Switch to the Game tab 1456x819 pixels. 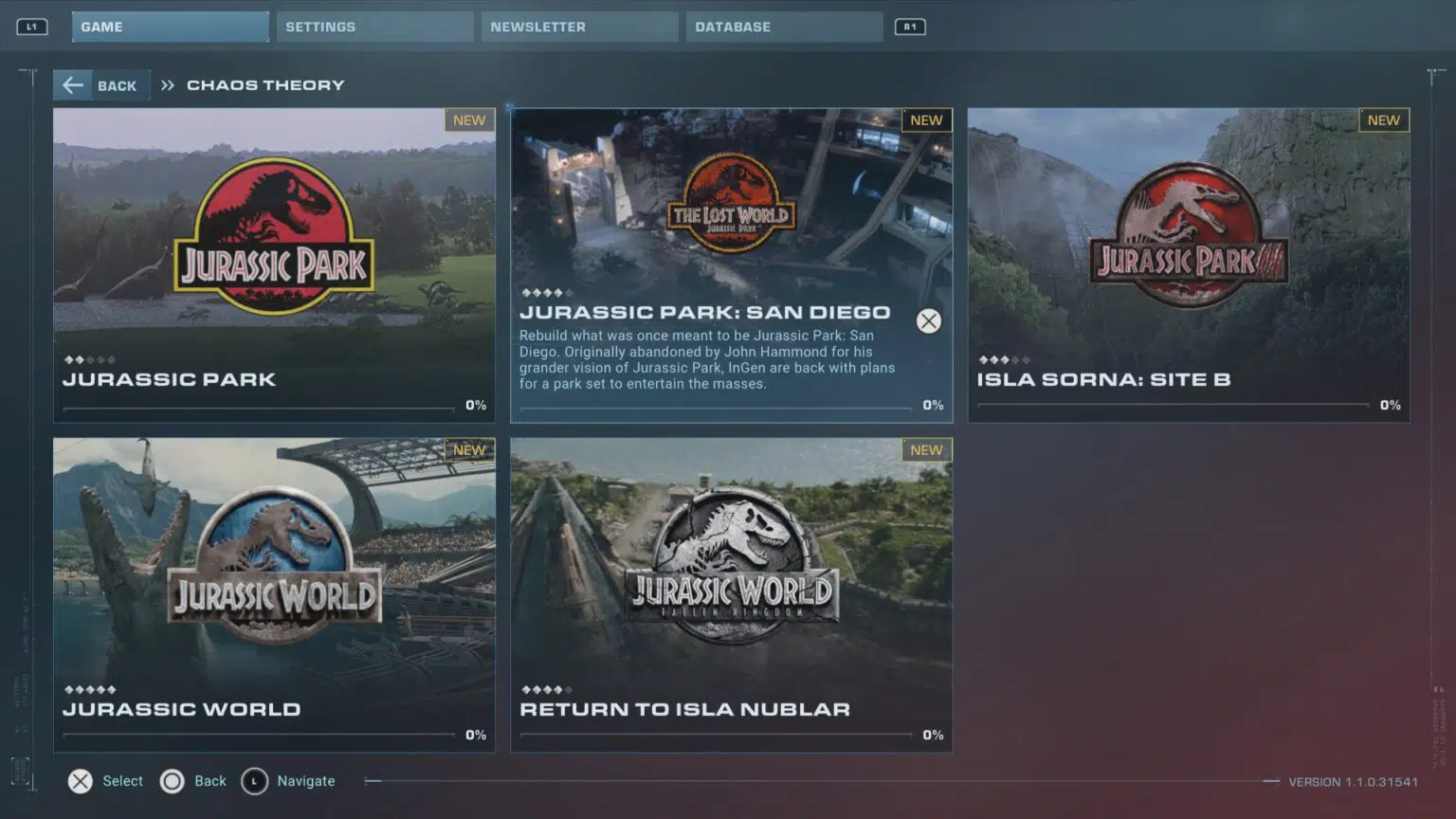click(x=170, y=27)
